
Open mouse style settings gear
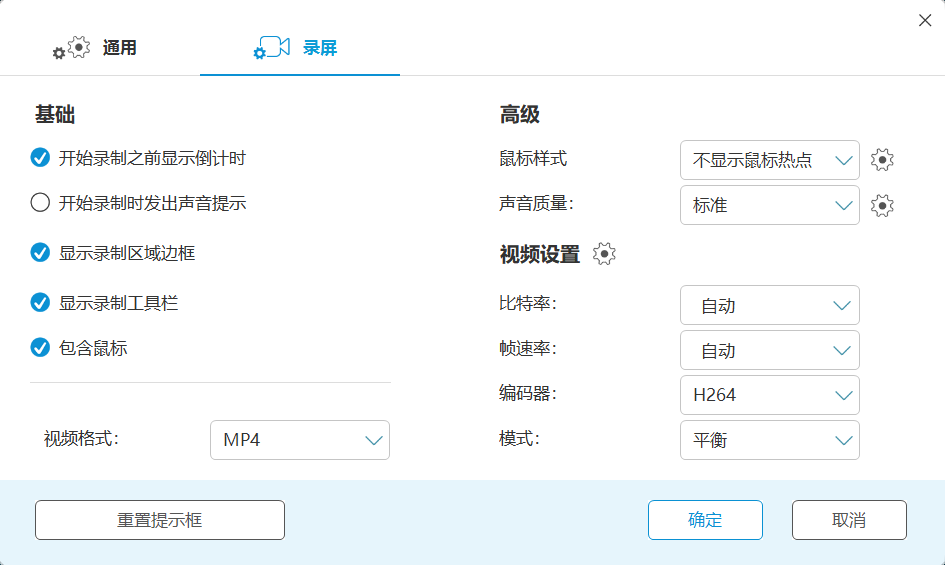pyautogui.click(x=882, y=160)
